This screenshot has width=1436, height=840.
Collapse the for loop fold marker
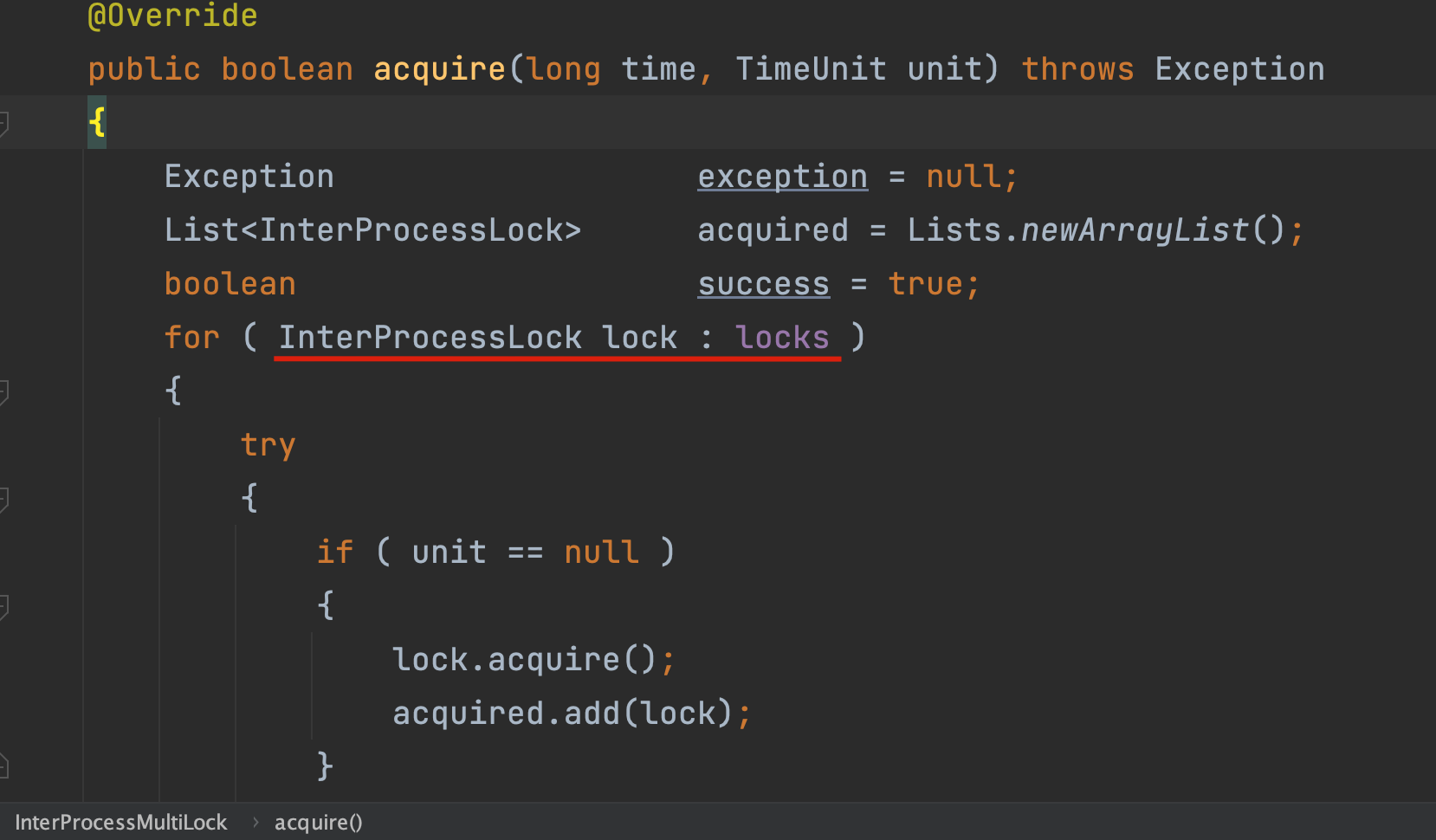[x=3, y=391]
